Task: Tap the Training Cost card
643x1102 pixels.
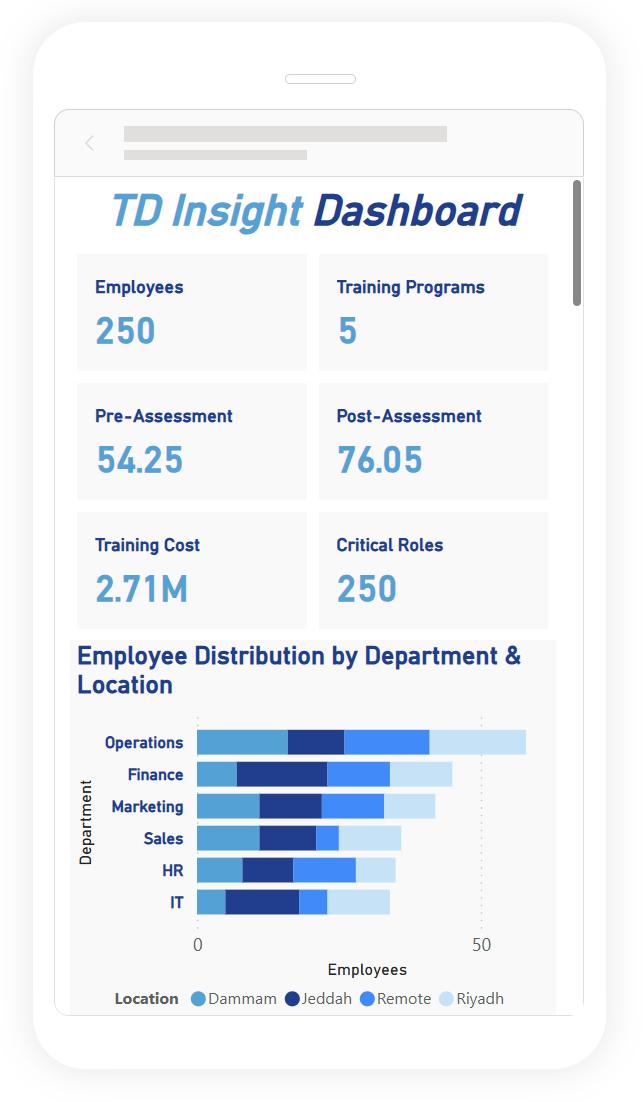Action: [x=192, y=570]
